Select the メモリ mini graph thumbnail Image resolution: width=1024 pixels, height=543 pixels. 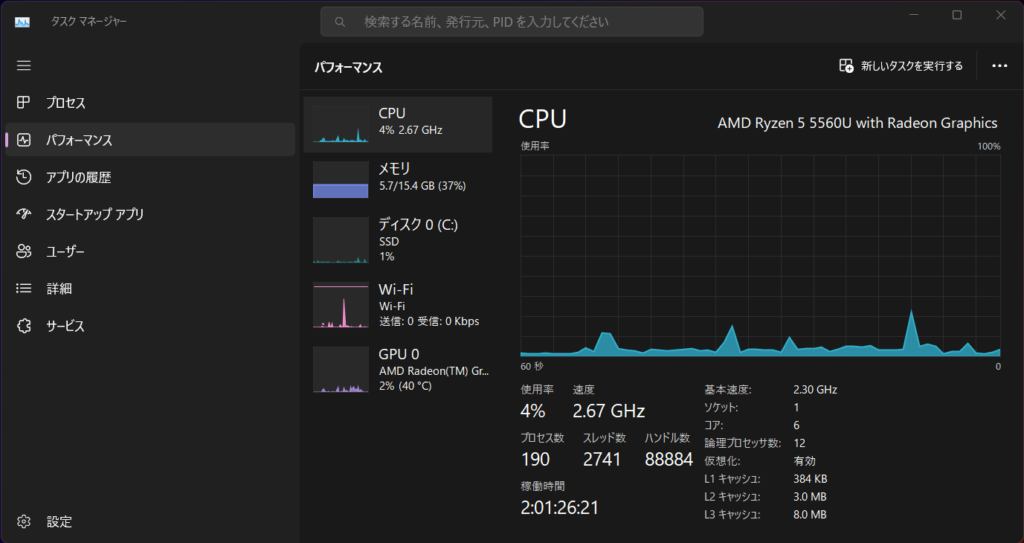pos(340,180)
